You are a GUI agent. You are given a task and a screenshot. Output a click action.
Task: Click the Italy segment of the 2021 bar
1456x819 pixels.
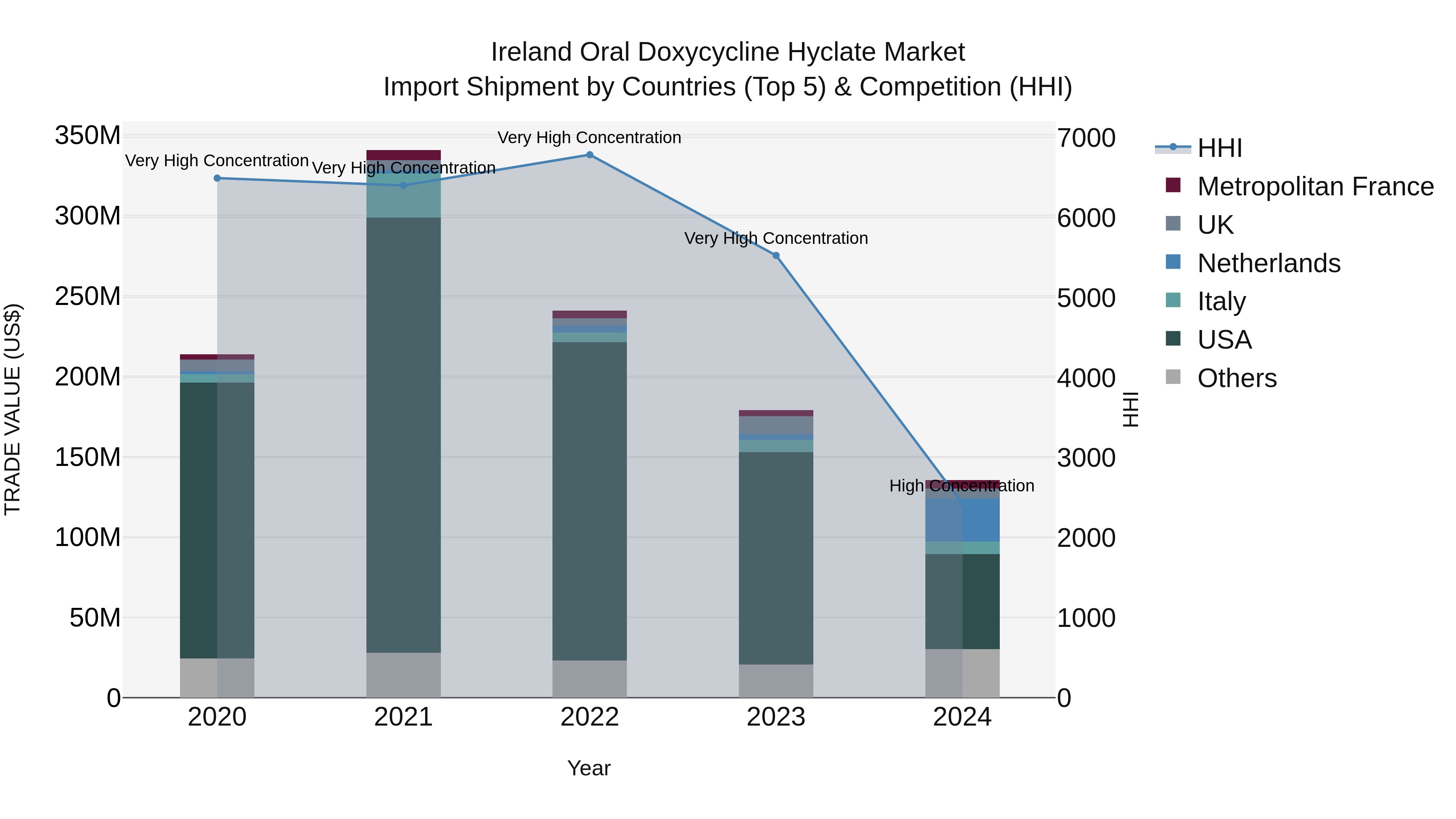tap(404, 195)
